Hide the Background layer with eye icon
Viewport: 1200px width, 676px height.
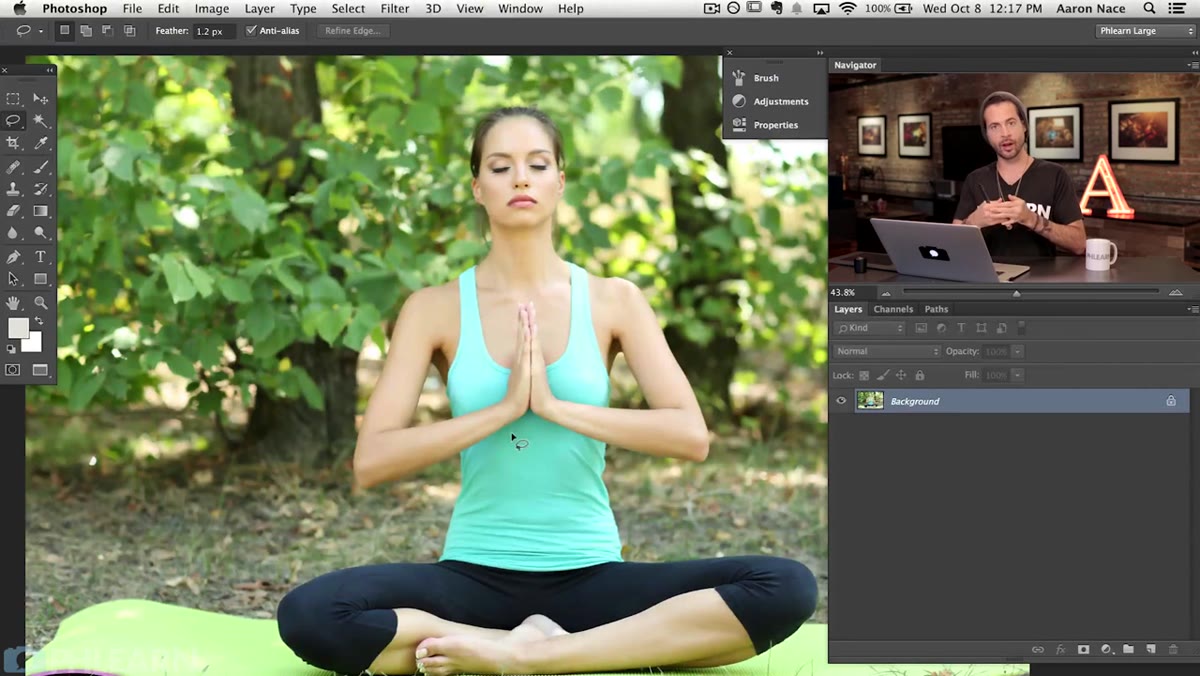pyautogui.click(x=841, y=401)
